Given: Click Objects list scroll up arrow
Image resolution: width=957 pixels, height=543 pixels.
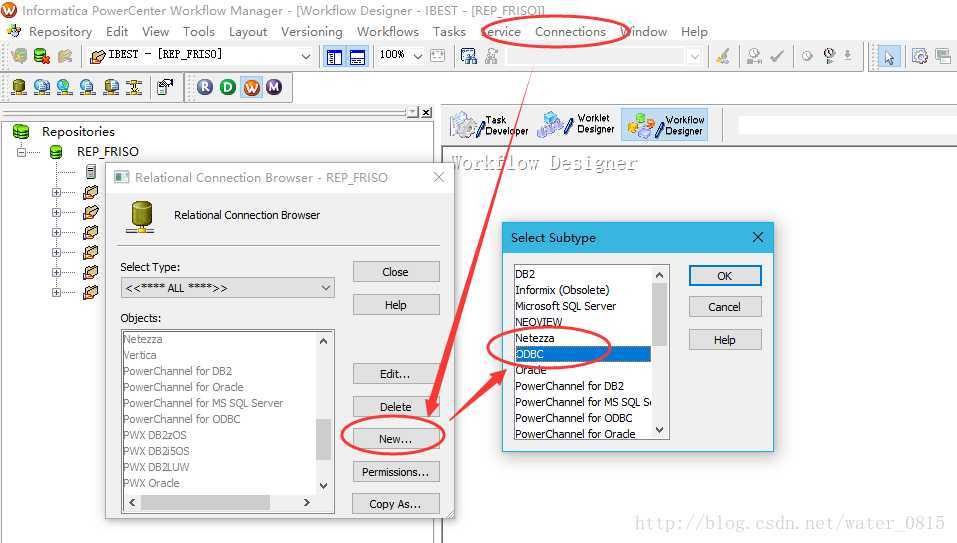Looking at the screenshot, I should pos(323,341).
